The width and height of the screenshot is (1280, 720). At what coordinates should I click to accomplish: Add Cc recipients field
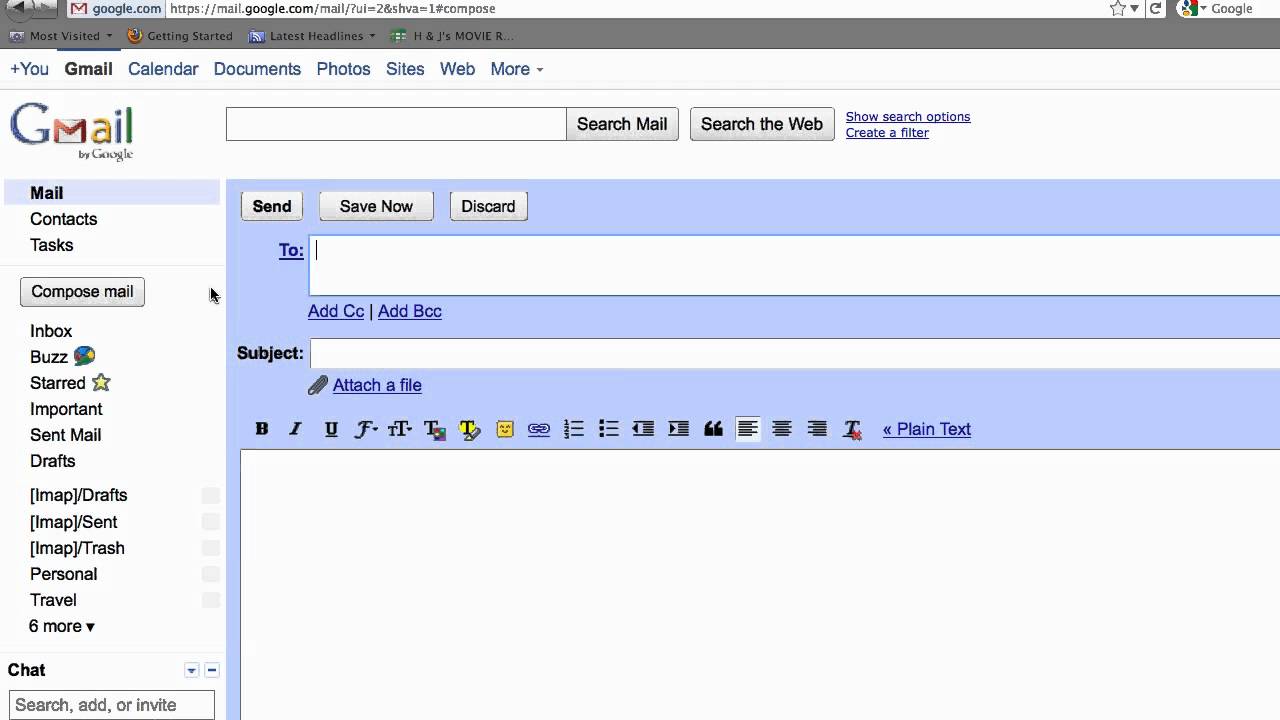[336, 311]
